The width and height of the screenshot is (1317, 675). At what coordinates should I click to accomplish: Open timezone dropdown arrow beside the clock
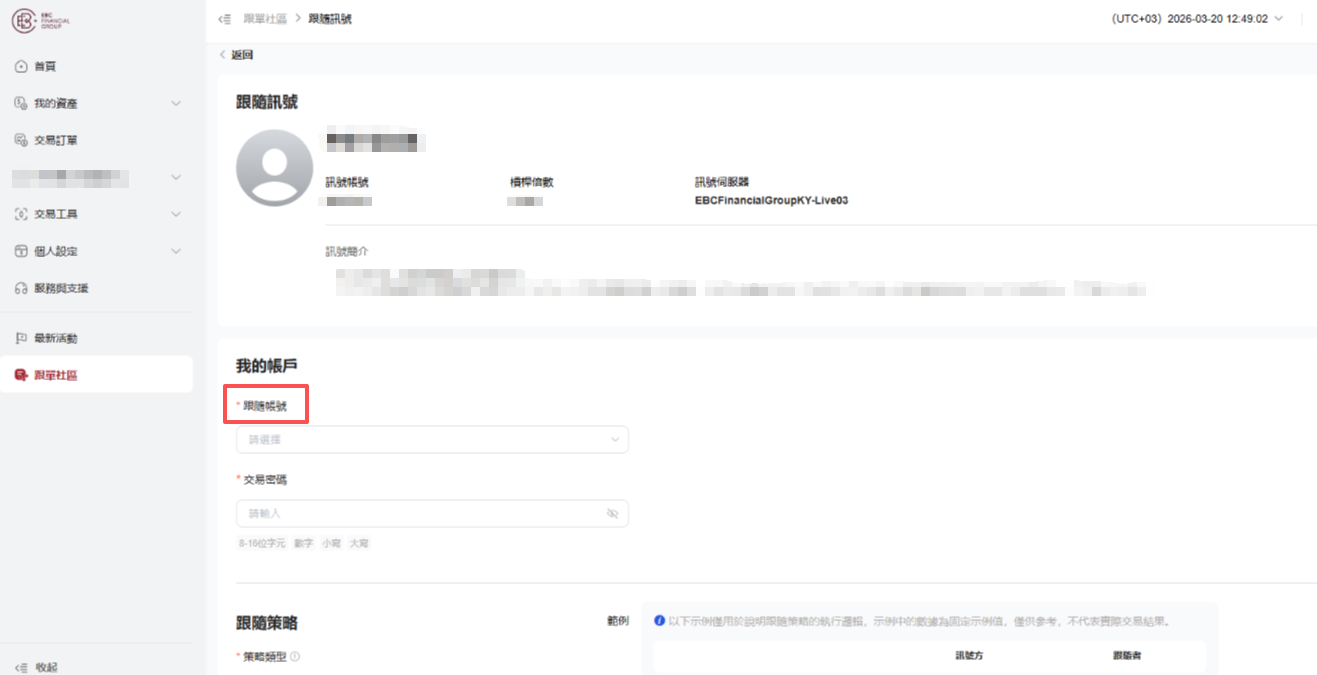click(1278, 19)
